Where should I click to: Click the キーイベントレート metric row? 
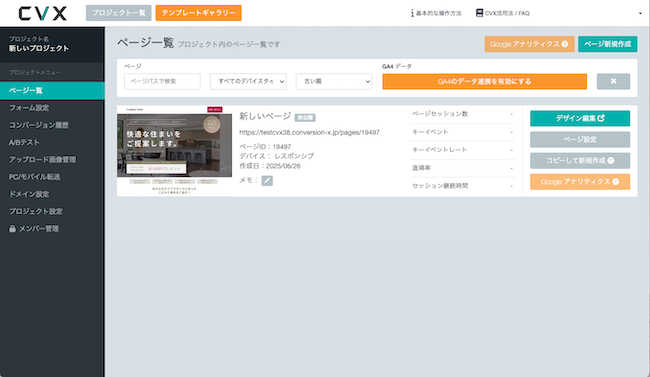(x=462, y=150)
